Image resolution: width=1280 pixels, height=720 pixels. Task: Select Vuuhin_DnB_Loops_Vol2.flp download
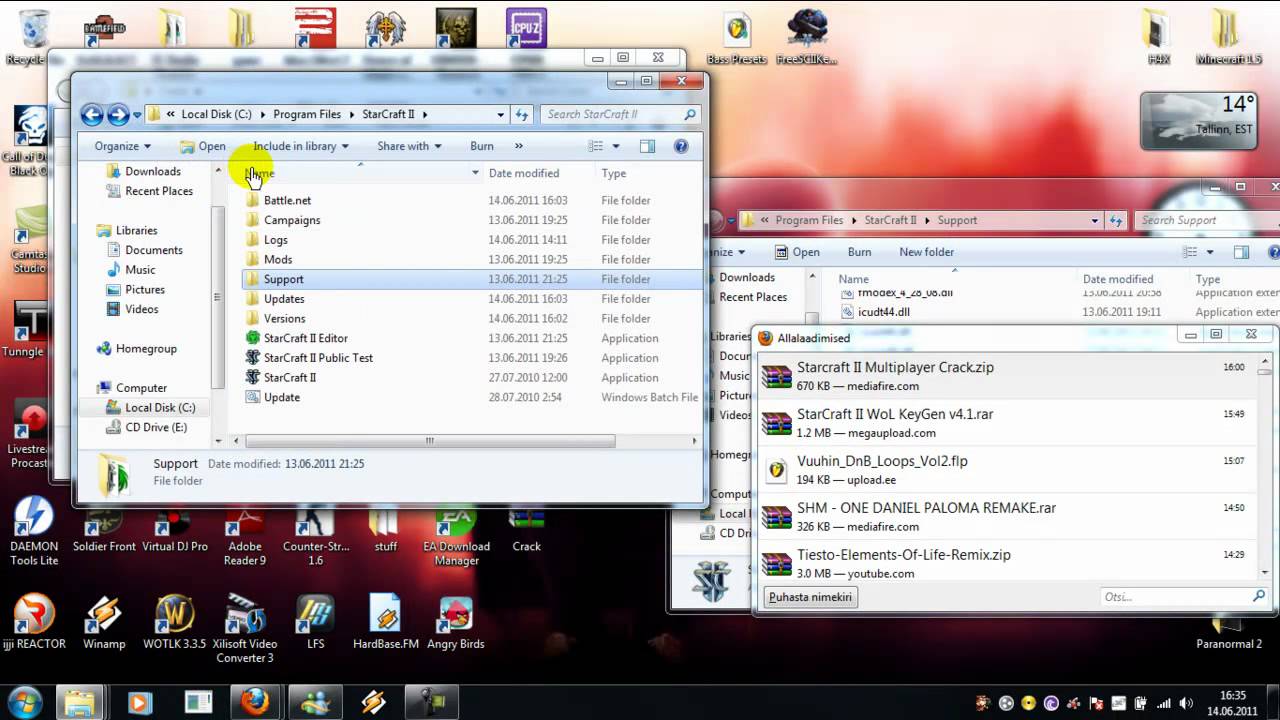click(x=1007, y=470)
